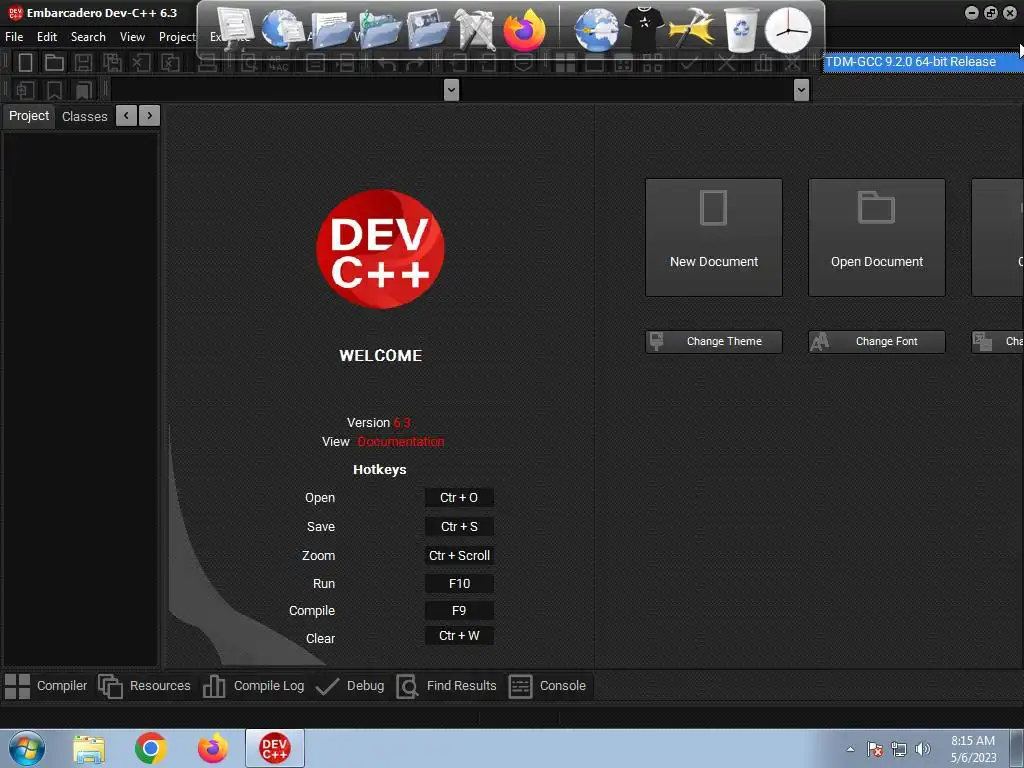
Task: Click the right arrow beside Classes tab
Action: [x=150, y=116]
